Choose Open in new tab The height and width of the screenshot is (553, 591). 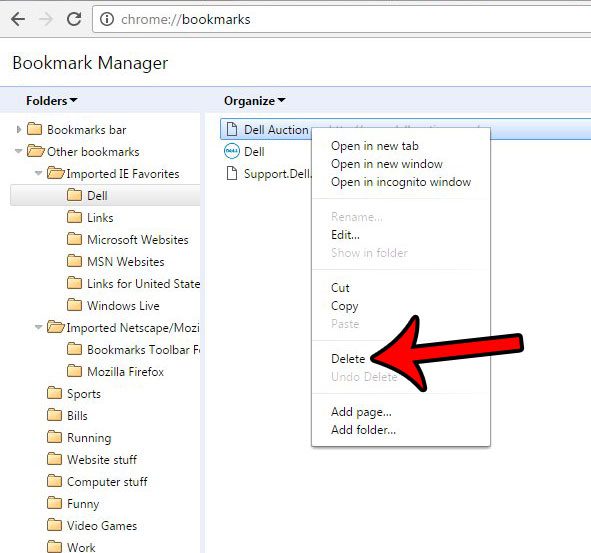[375, 146]
